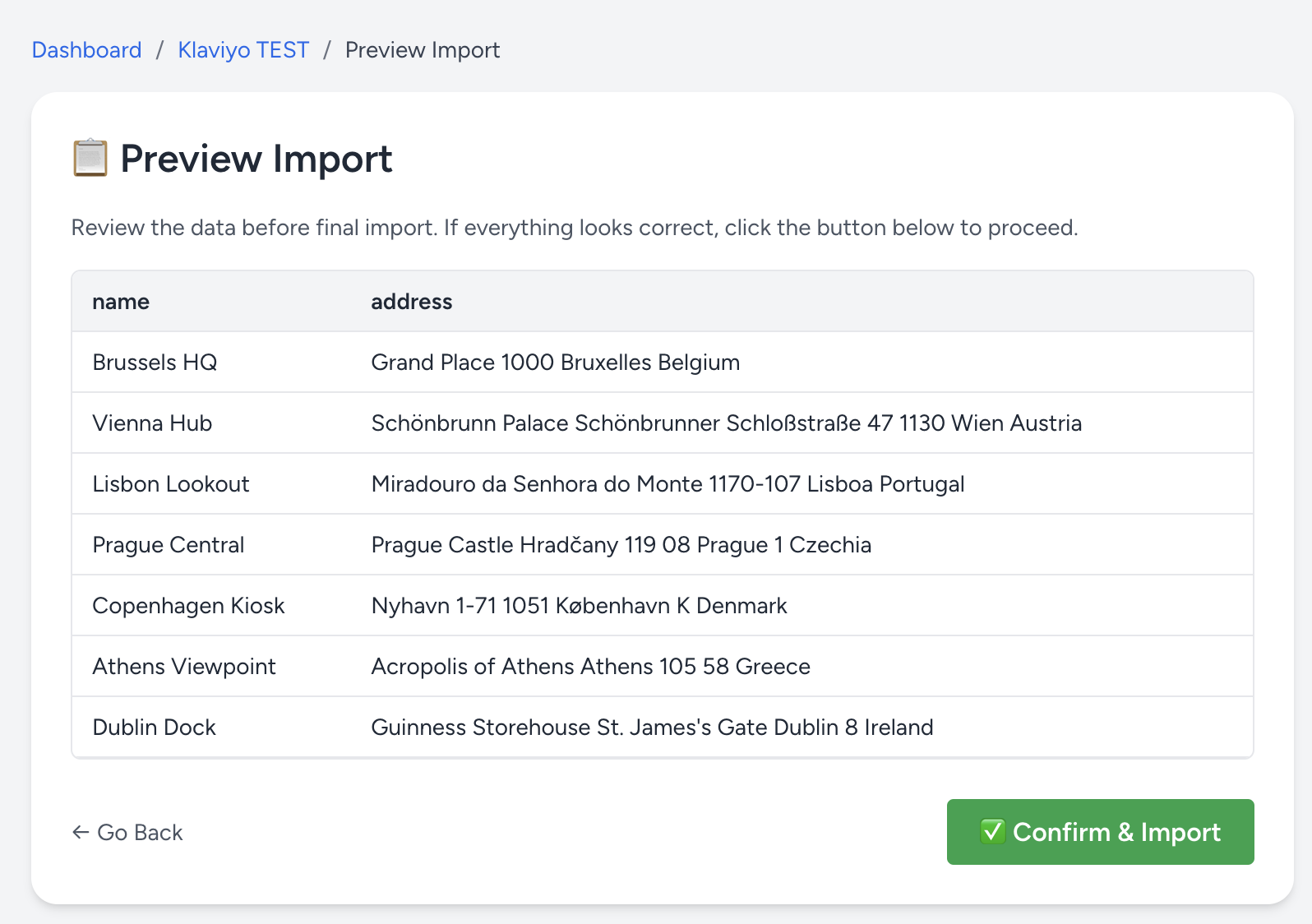Open the Dashboard breadcrumb link
The width and height of the screenshot is (1312, 924).
pos(86,50)
